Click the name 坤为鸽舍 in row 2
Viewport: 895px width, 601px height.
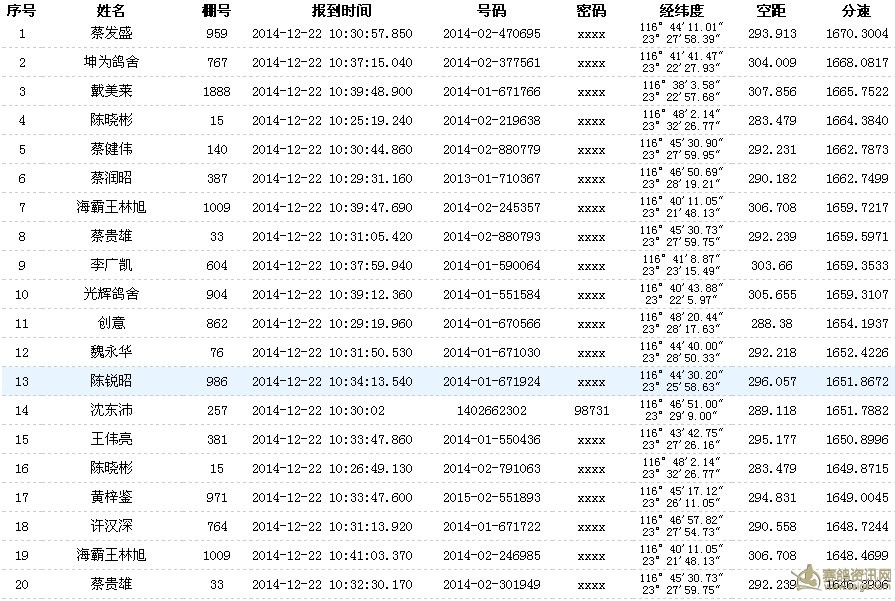[x=111, y=62]
